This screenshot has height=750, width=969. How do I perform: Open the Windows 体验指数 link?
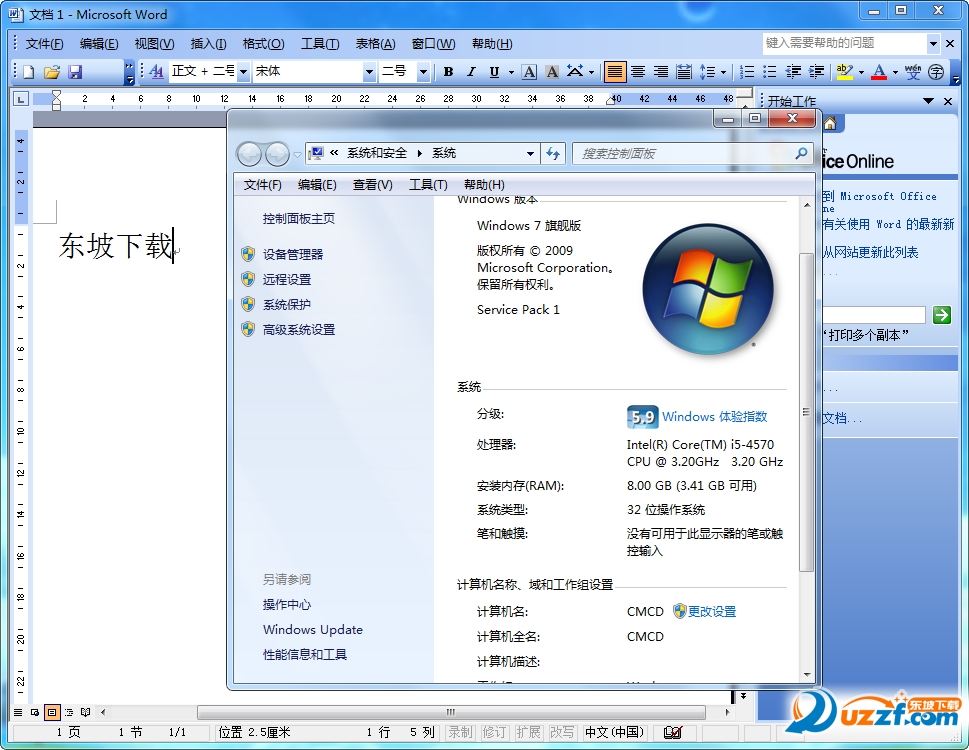tap(714, 416)
